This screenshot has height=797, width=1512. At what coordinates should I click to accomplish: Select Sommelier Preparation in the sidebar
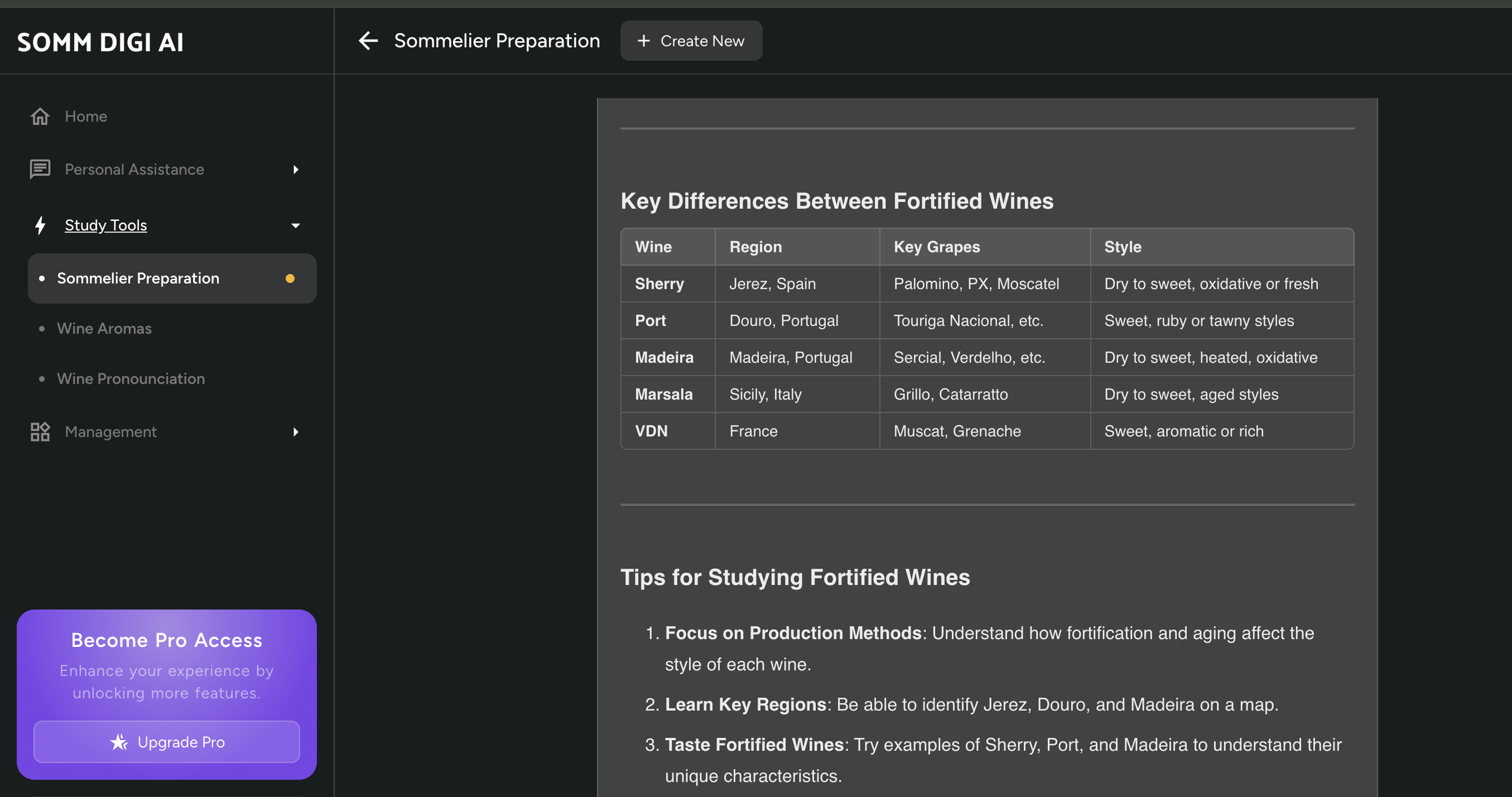138,278
